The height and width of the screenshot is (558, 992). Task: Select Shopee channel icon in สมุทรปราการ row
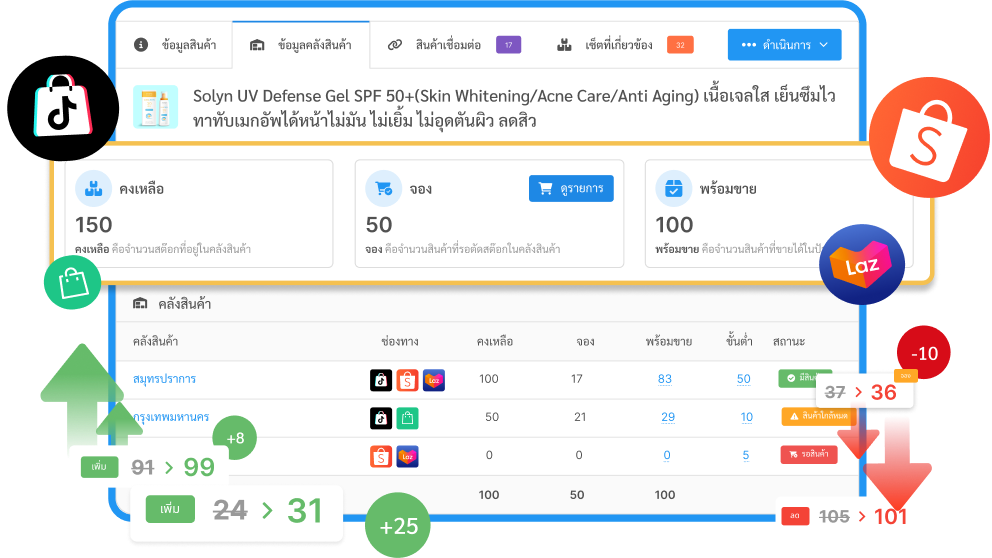coord(407,380)
